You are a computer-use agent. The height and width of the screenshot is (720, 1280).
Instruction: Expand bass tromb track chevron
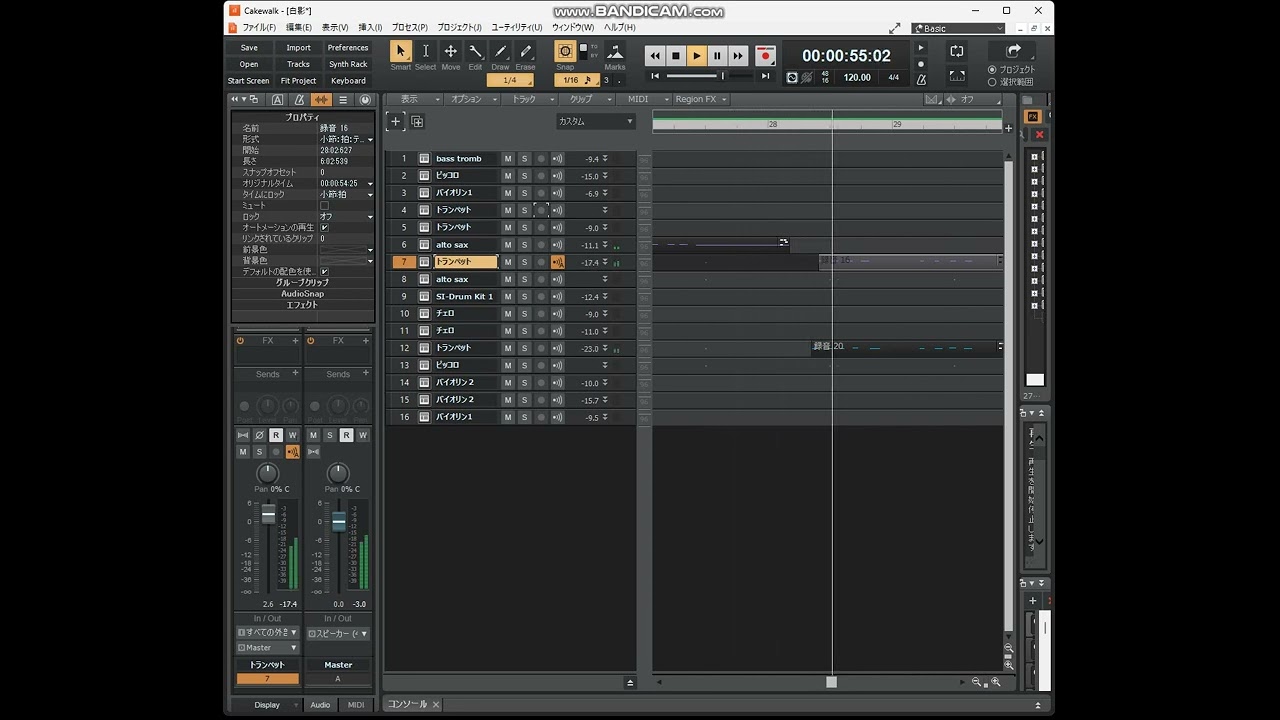point(604,159)
